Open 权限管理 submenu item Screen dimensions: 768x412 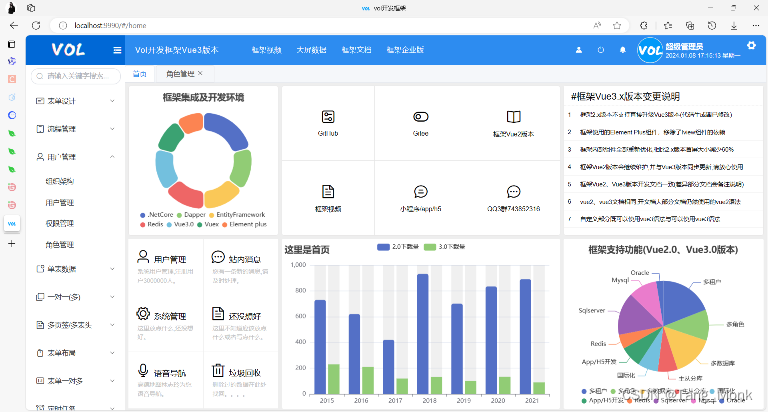click(x=60, y=223)
